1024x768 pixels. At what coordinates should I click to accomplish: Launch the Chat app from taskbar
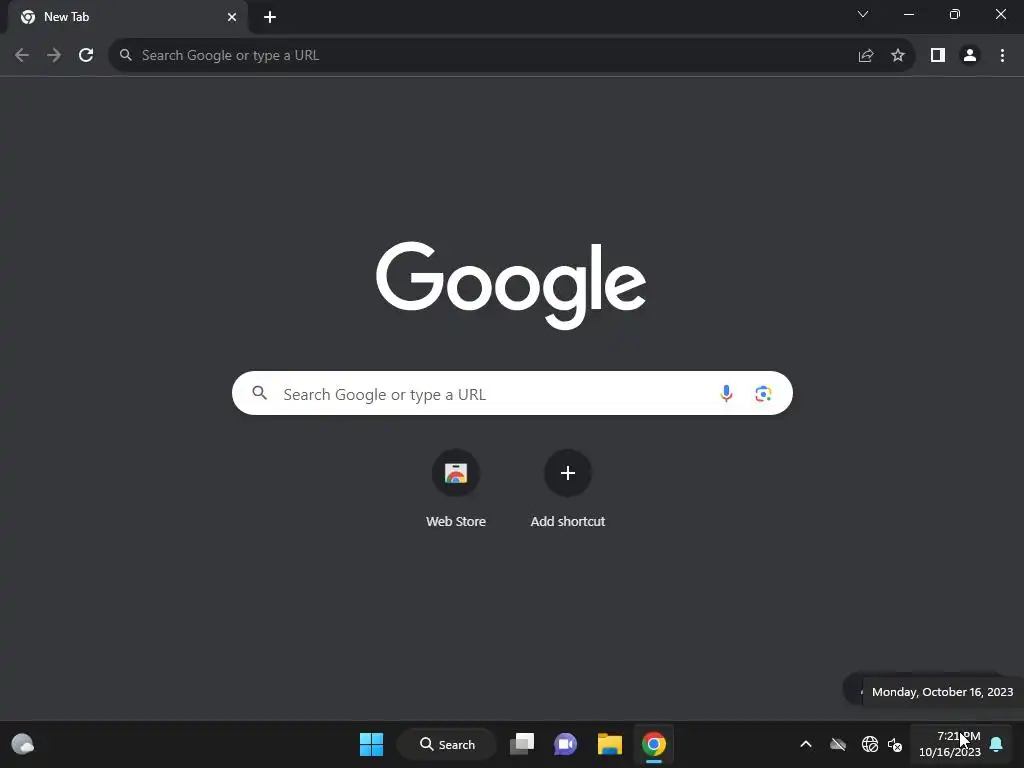tap(566, 744)
